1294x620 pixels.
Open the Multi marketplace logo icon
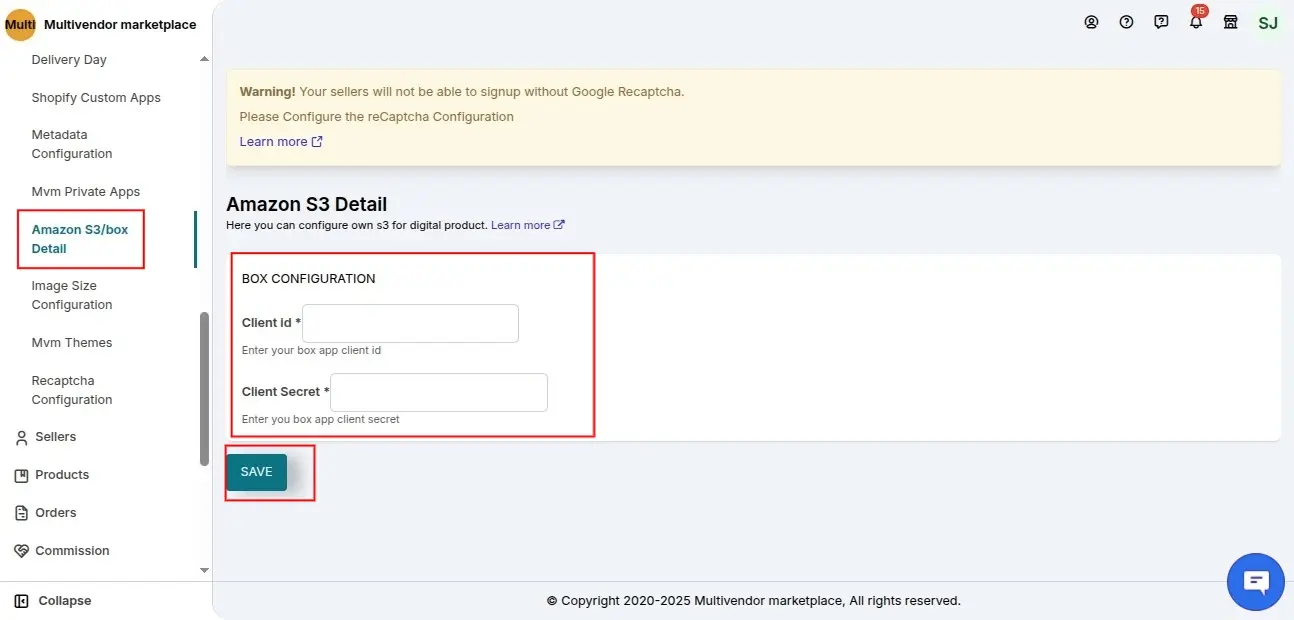19,23
